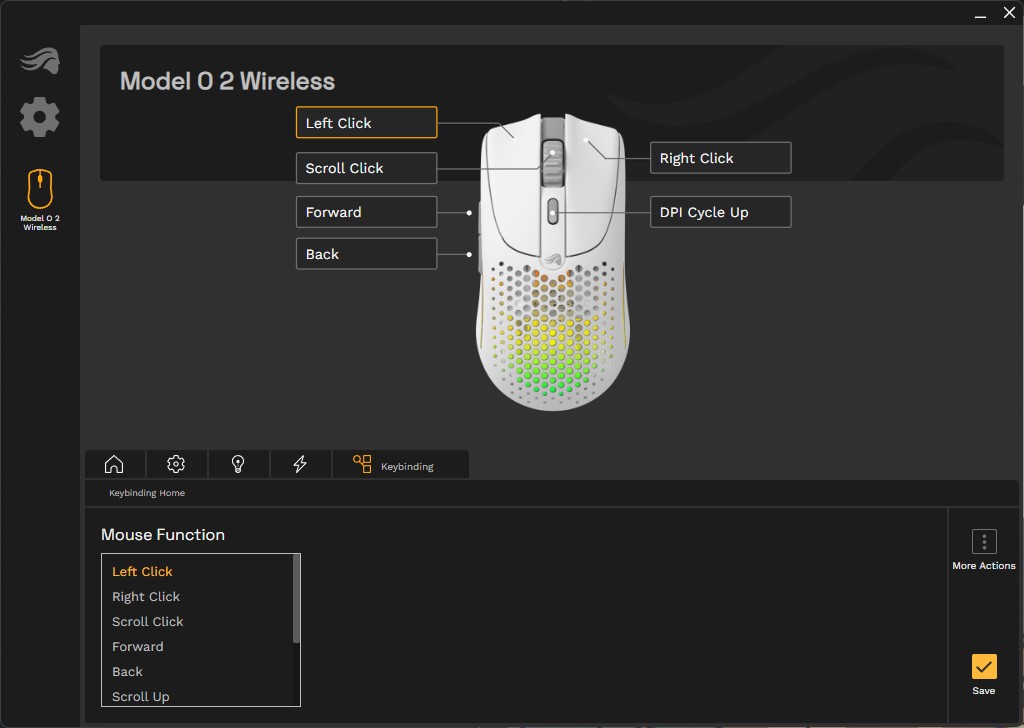Image resolution: width=1024 pixels, height=728 pixels.
Task: Save the keybinding with checkmark button
Action: (984, 667)
